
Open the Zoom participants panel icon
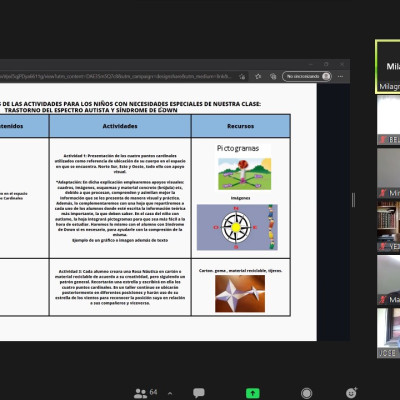[x=140, y=393]
